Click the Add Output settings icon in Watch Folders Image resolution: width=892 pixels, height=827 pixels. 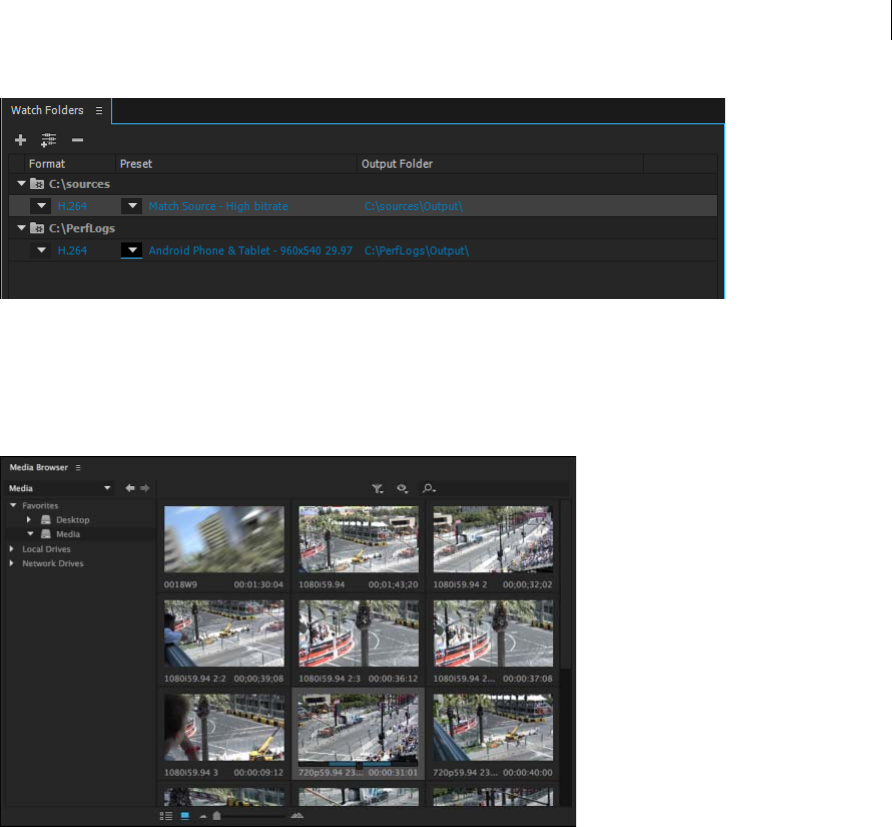pyautogui.click(x=48, y=140)
